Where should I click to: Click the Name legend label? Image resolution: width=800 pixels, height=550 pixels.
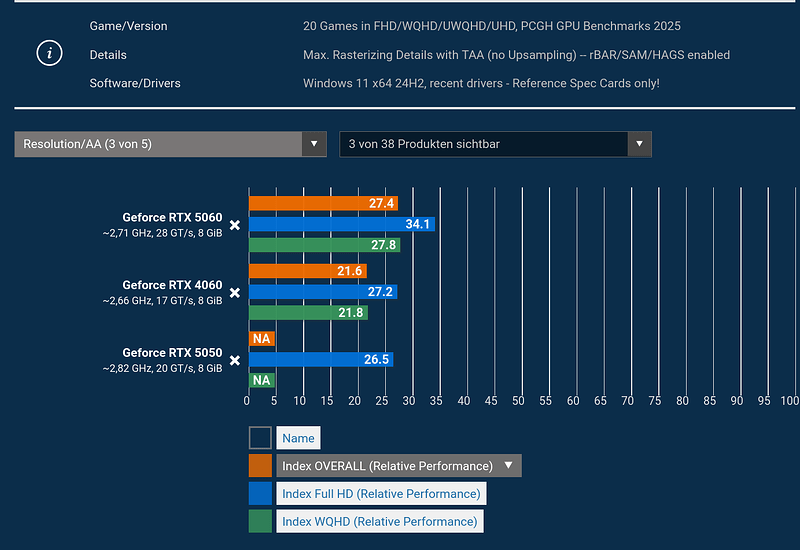(298, 438)
